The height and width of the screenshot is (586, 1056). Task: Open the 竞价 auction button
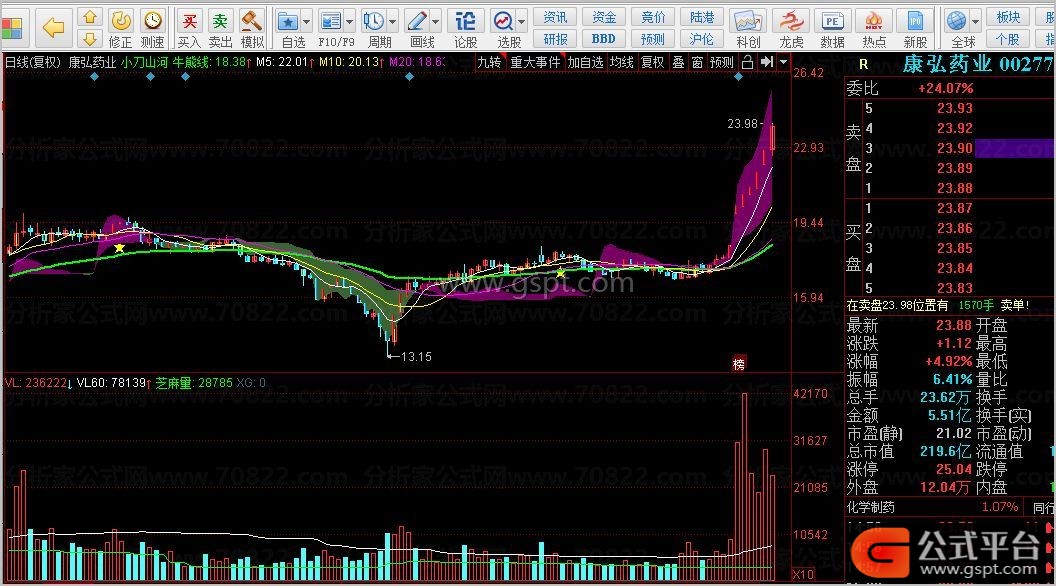point(653,17)
